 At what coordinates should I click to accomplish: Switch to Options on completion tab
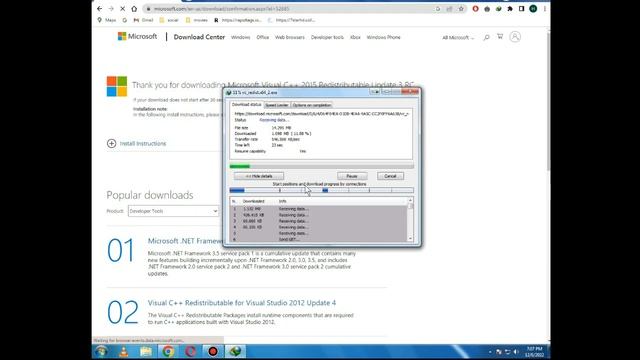click(x=312, y=105)
